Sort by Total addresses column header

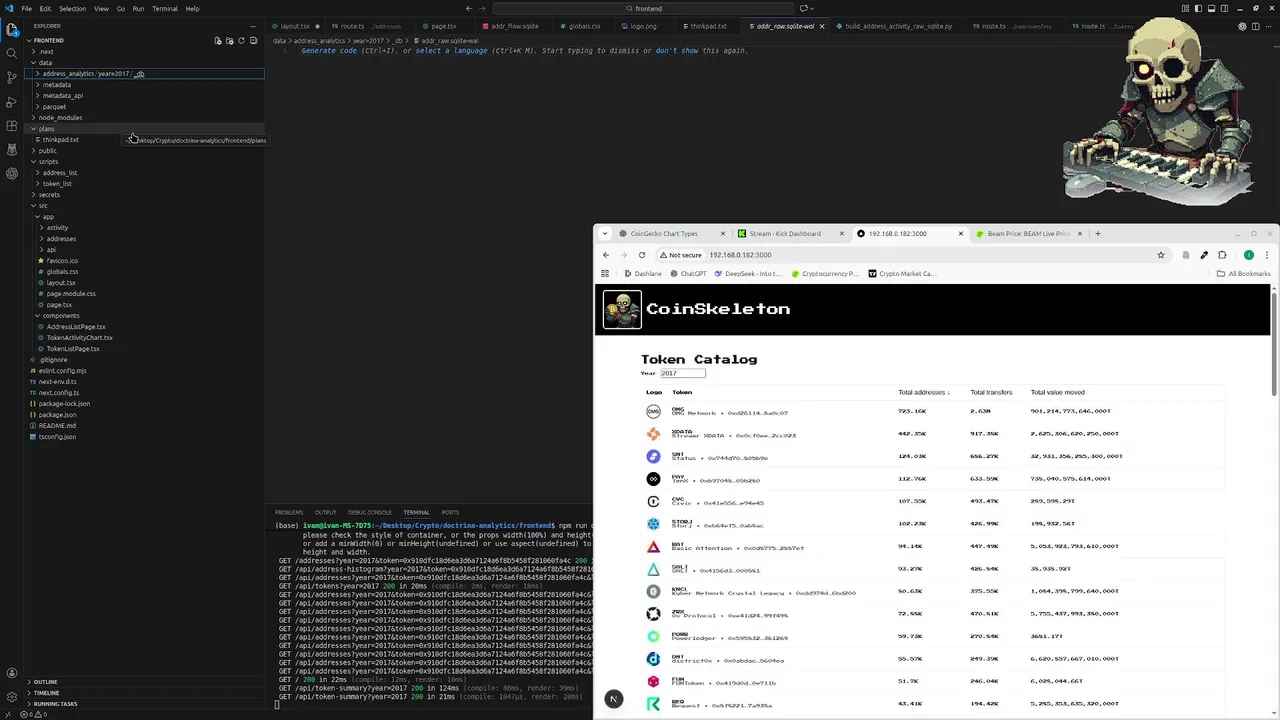click(924, 392)
